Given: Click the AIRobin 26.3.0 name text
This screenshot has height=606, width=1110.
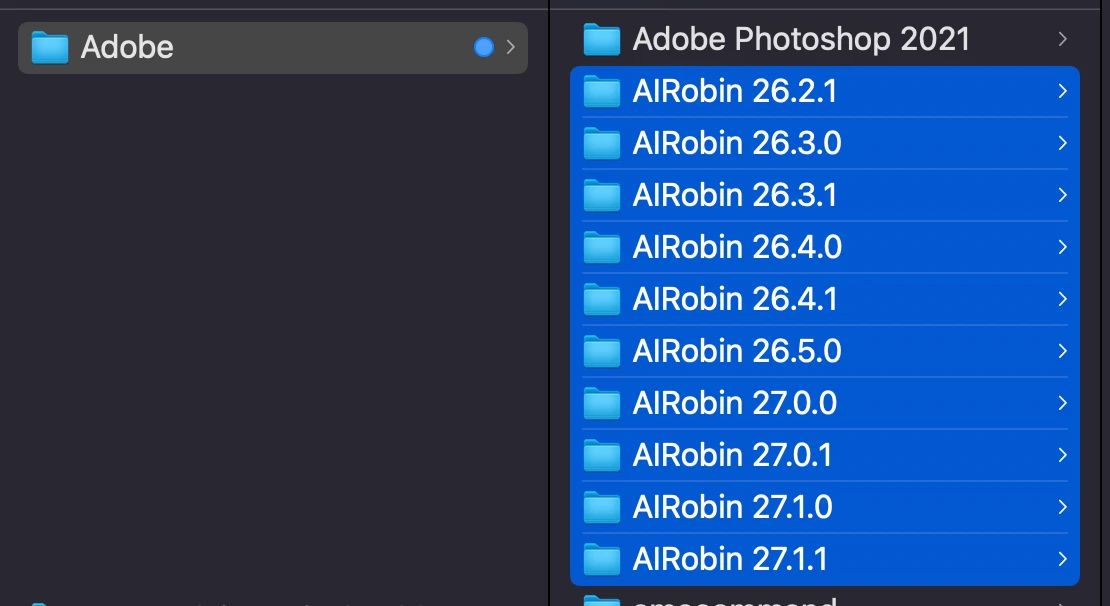Looking at the screenshot, I should pyautogui.click(x=737, y=143).
